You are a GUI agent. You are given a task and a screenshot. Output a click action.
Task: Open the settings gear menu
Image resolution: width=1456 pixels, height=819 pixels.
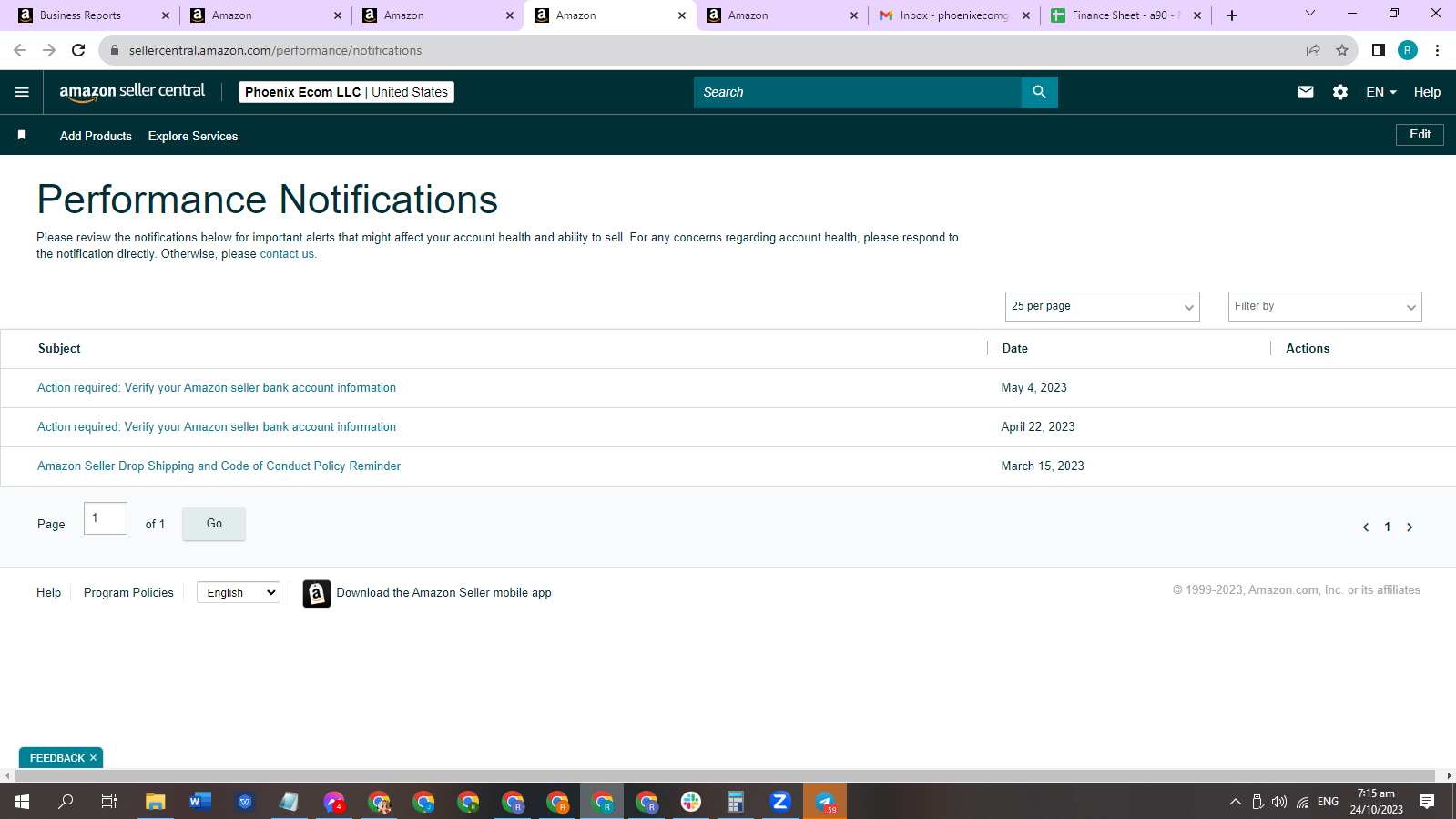point(1340,92)
